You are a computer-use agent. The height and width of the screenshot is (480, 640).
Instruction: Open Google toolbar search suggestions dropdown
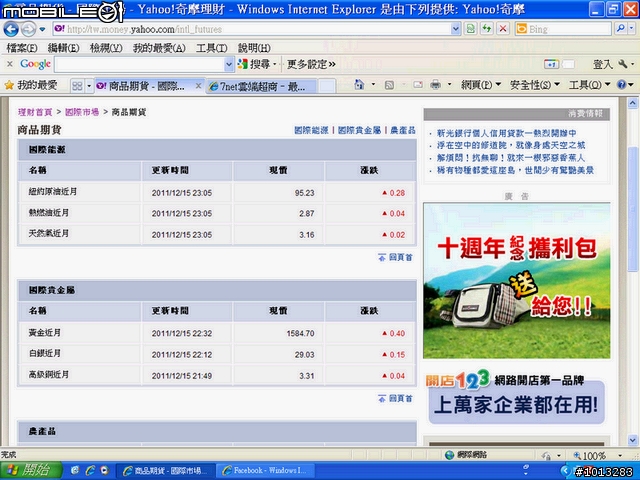pos(229,64)
